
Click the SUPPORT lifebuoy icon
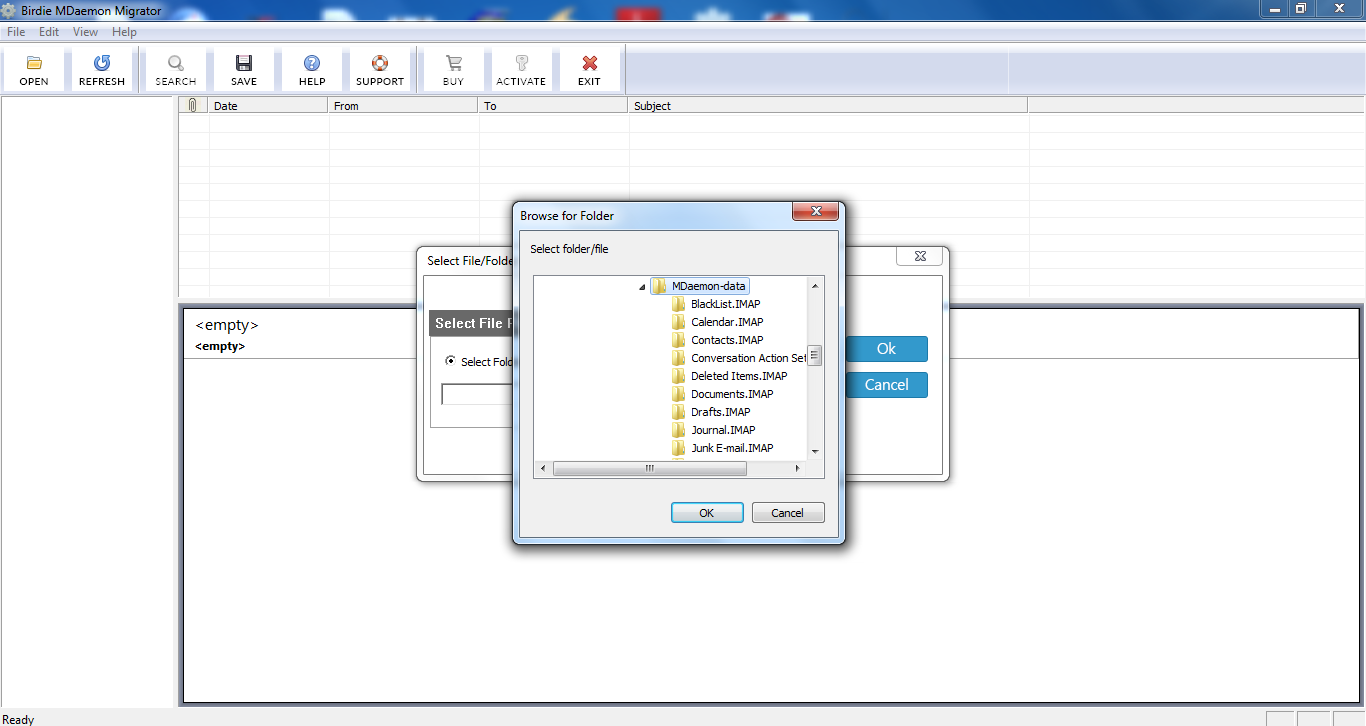click(380, 63)
